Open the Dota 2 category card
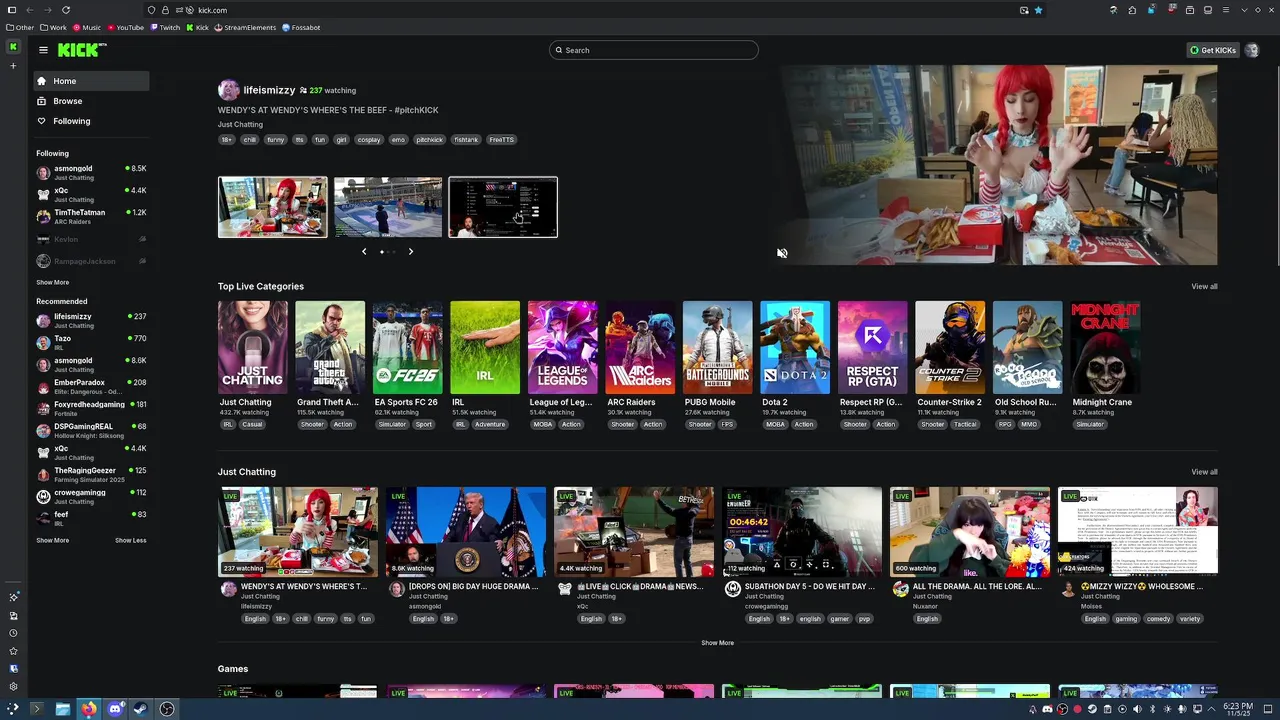Screen dimensions: 1280x720 795,348
